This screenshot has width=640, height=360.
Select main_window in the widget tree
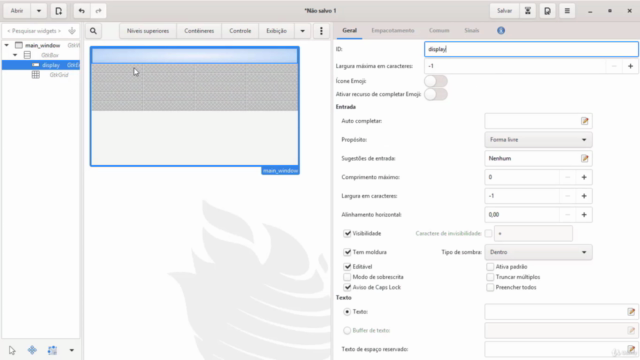coord(41,45)
